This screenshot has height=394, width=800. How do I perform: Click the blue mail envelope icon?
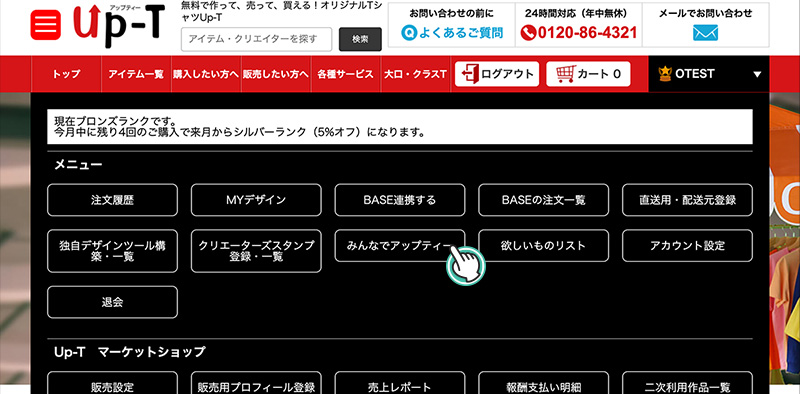click(705, 33)
